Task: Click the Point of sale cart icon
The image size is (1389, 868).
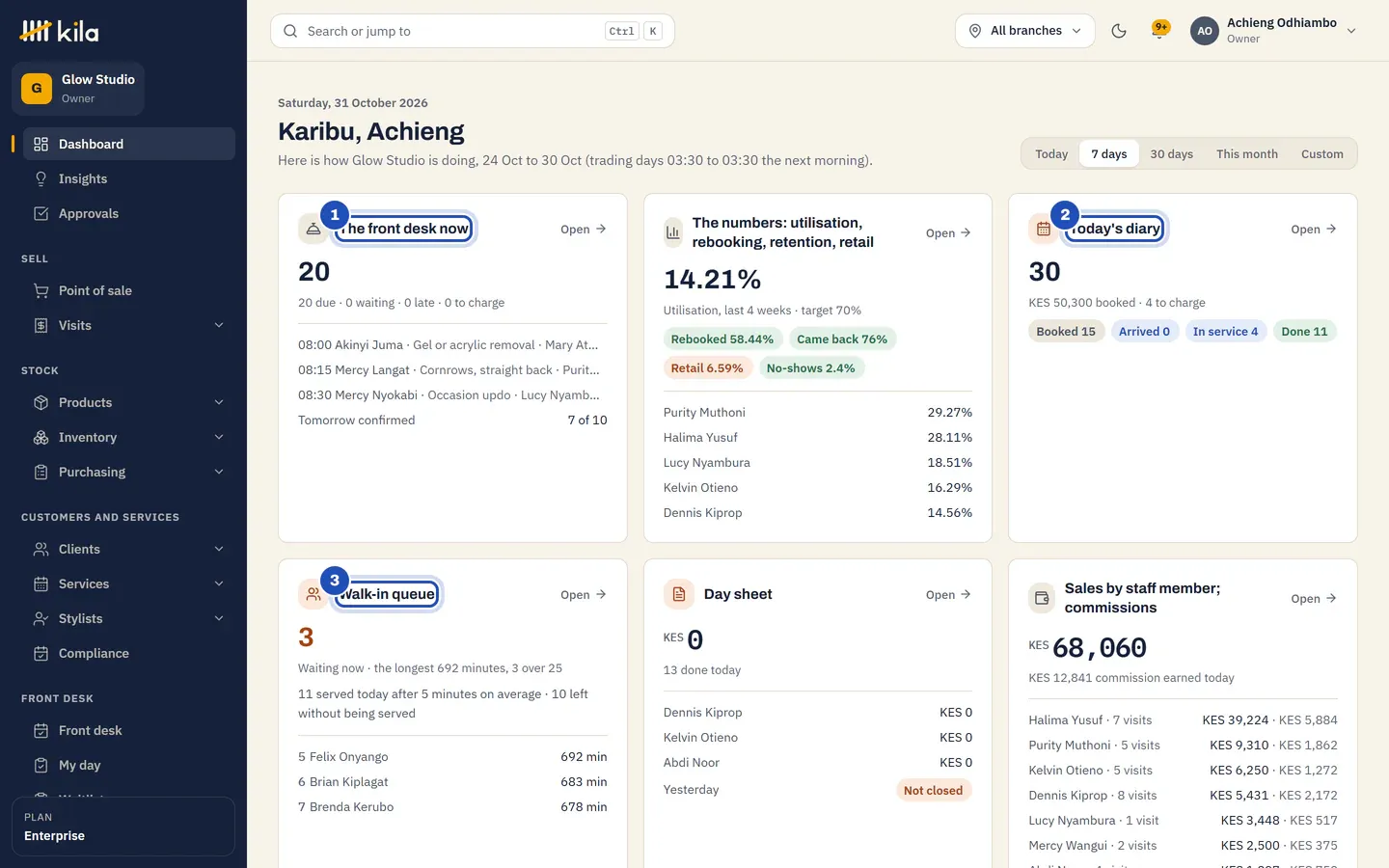Action: point(41,290)
